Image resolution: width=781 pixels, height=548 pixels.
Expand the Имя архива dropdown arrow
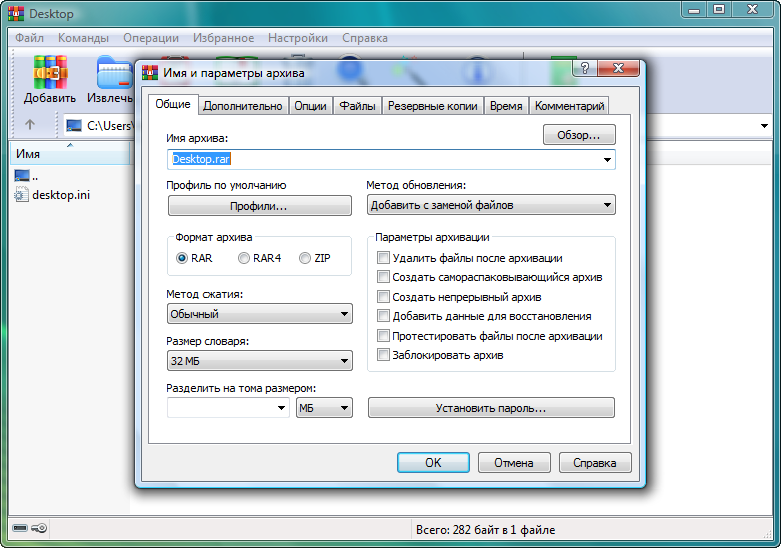click(x=607, y=160)
